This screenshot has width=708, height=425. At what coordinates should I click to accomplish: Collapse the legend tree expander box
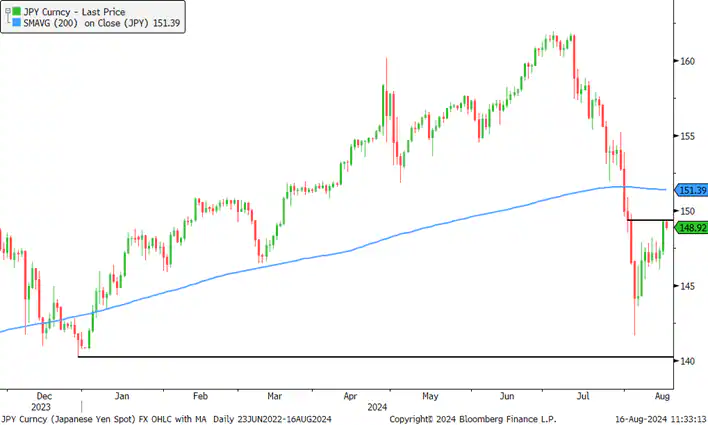pyautogui.click(x=8, y=11)
